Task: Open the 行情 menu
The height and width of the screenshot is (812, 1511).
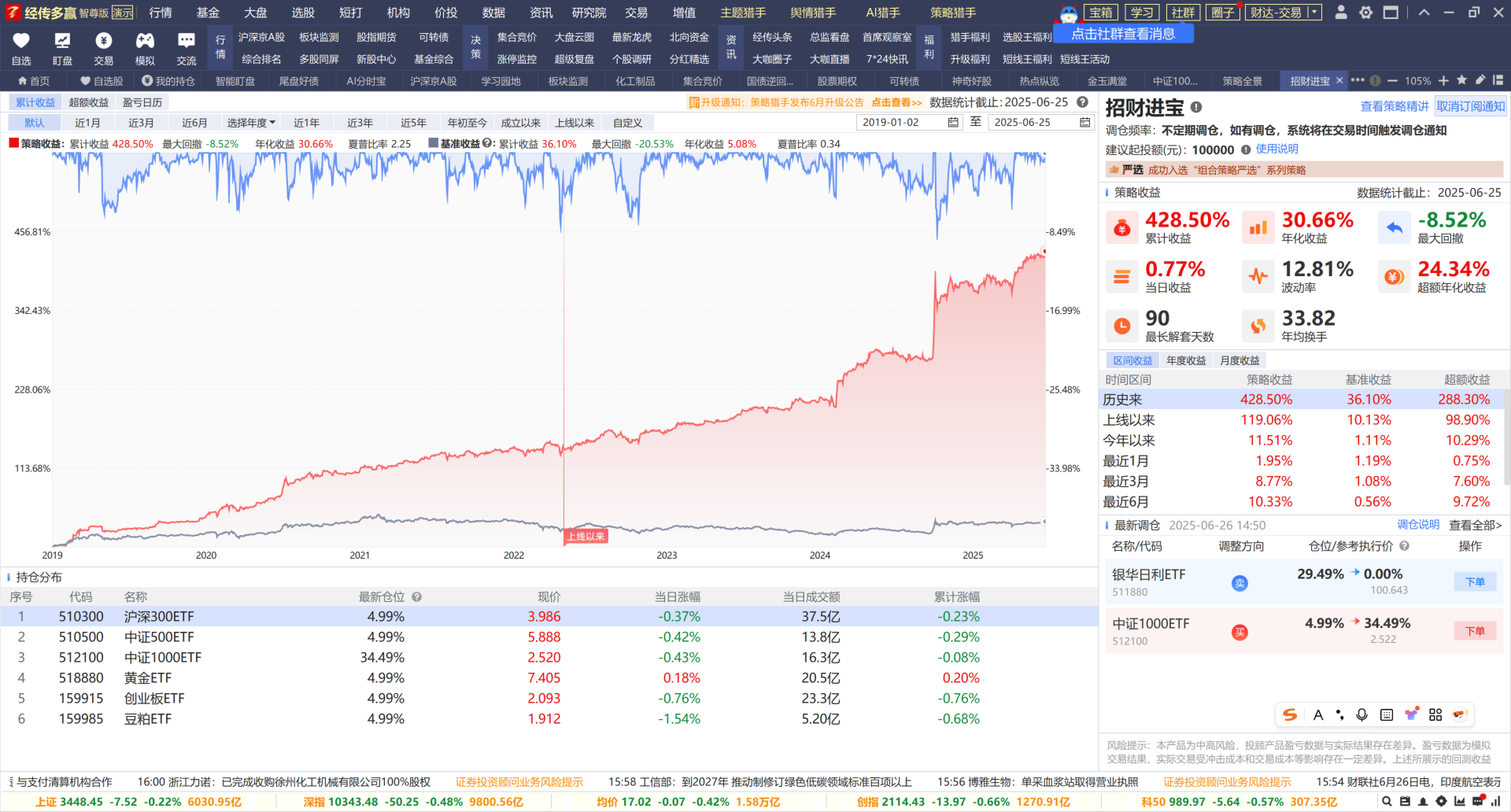Action: pos(161,13)
